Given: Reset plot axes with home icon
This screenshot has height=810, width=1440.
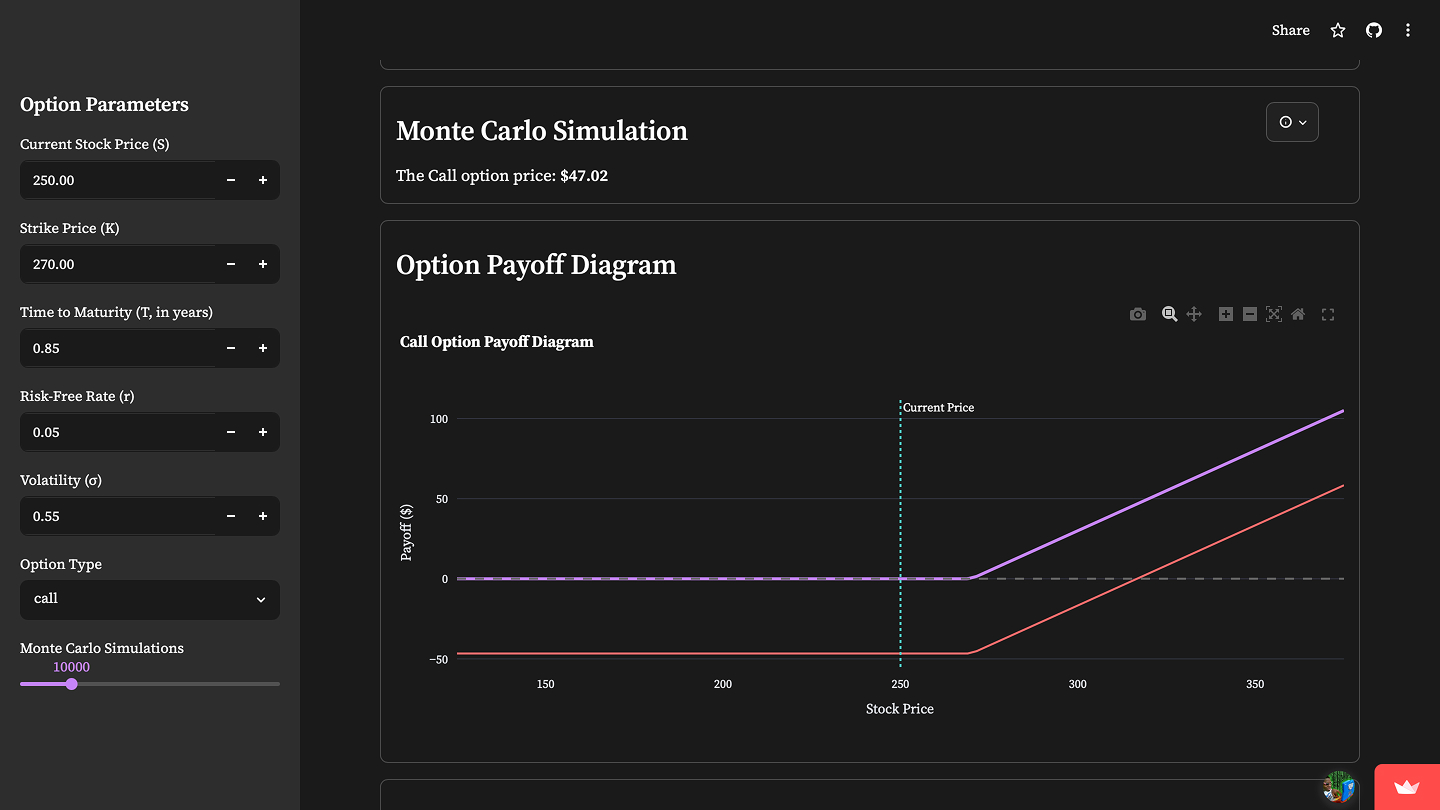Looking at the screenshot, I should click(x=1298, y=314).
